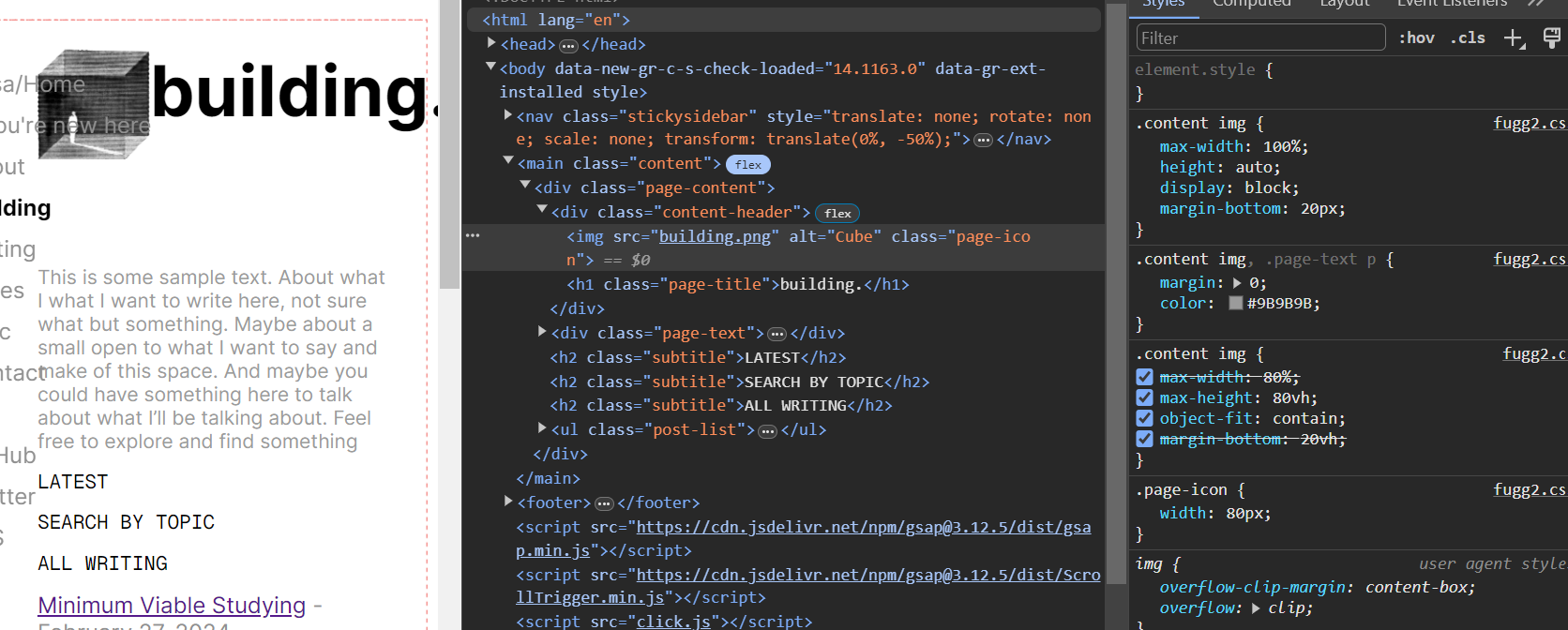Collapse the main content node

click(x=508, y=162)
